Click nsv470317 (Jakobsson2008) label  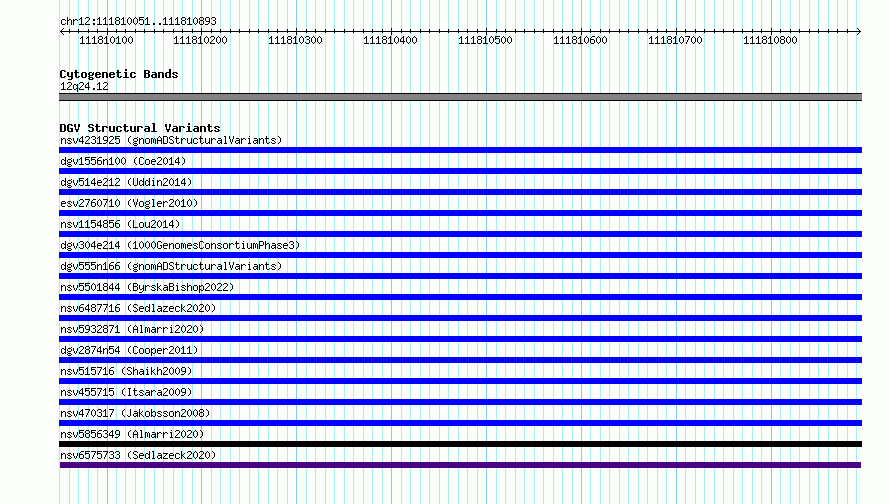tap(135, 413)
